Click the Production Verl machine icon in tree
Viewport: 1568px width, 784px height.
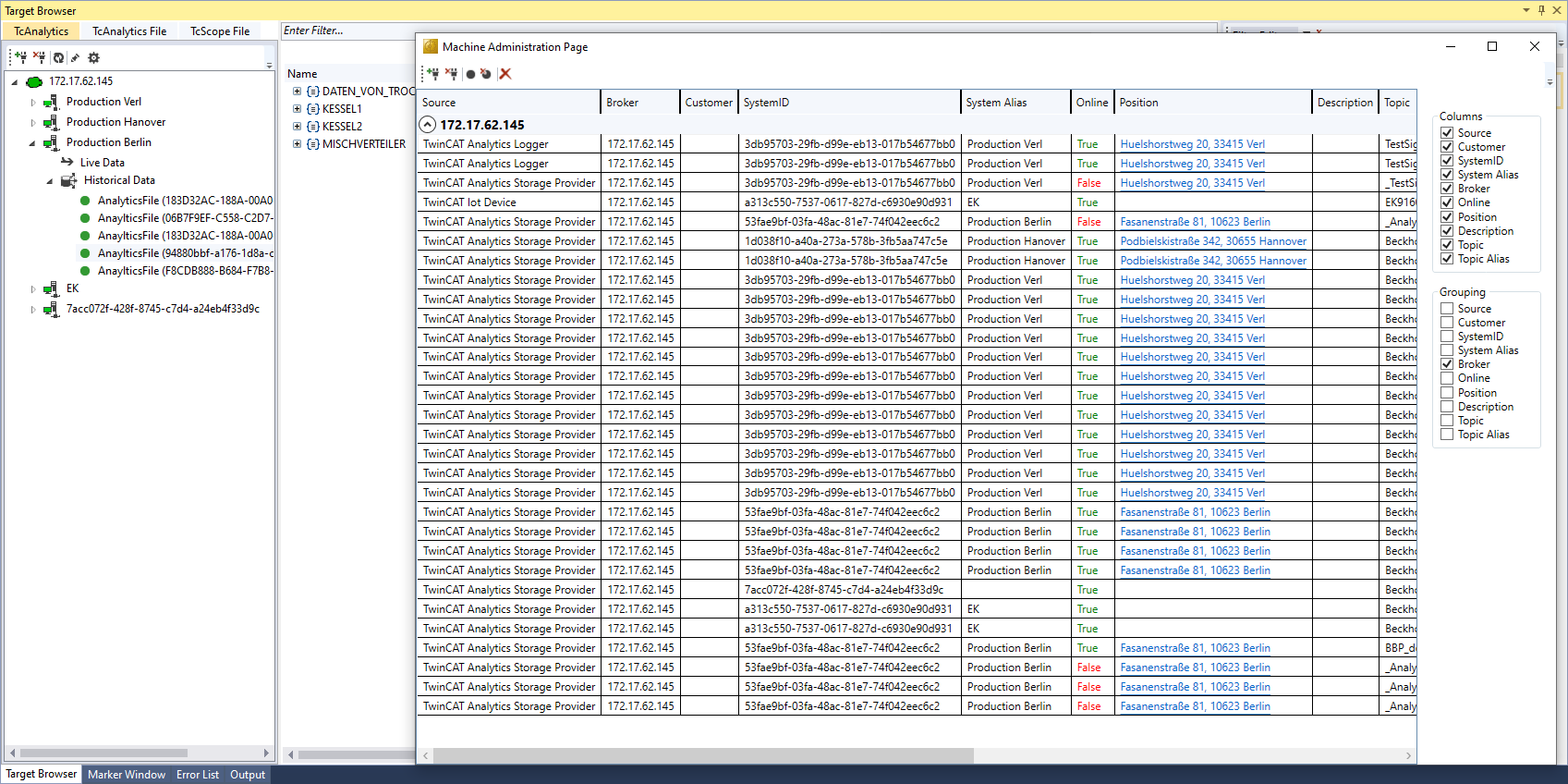point(51,102)
